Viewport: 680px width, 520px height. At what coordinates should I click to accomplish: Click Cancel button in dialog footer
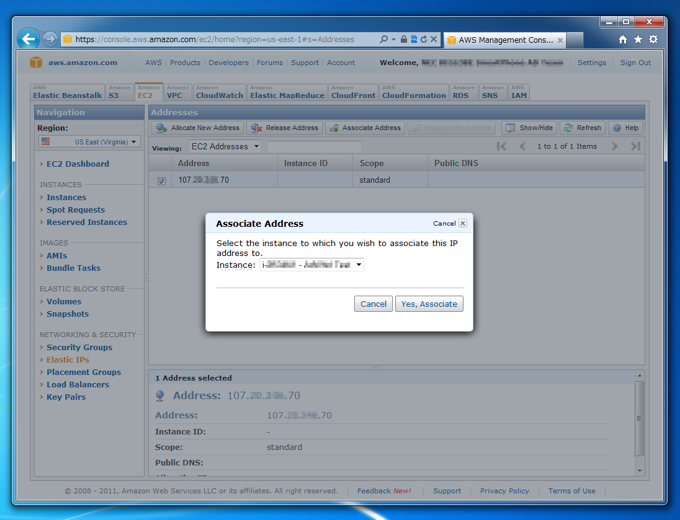(373, 304)
